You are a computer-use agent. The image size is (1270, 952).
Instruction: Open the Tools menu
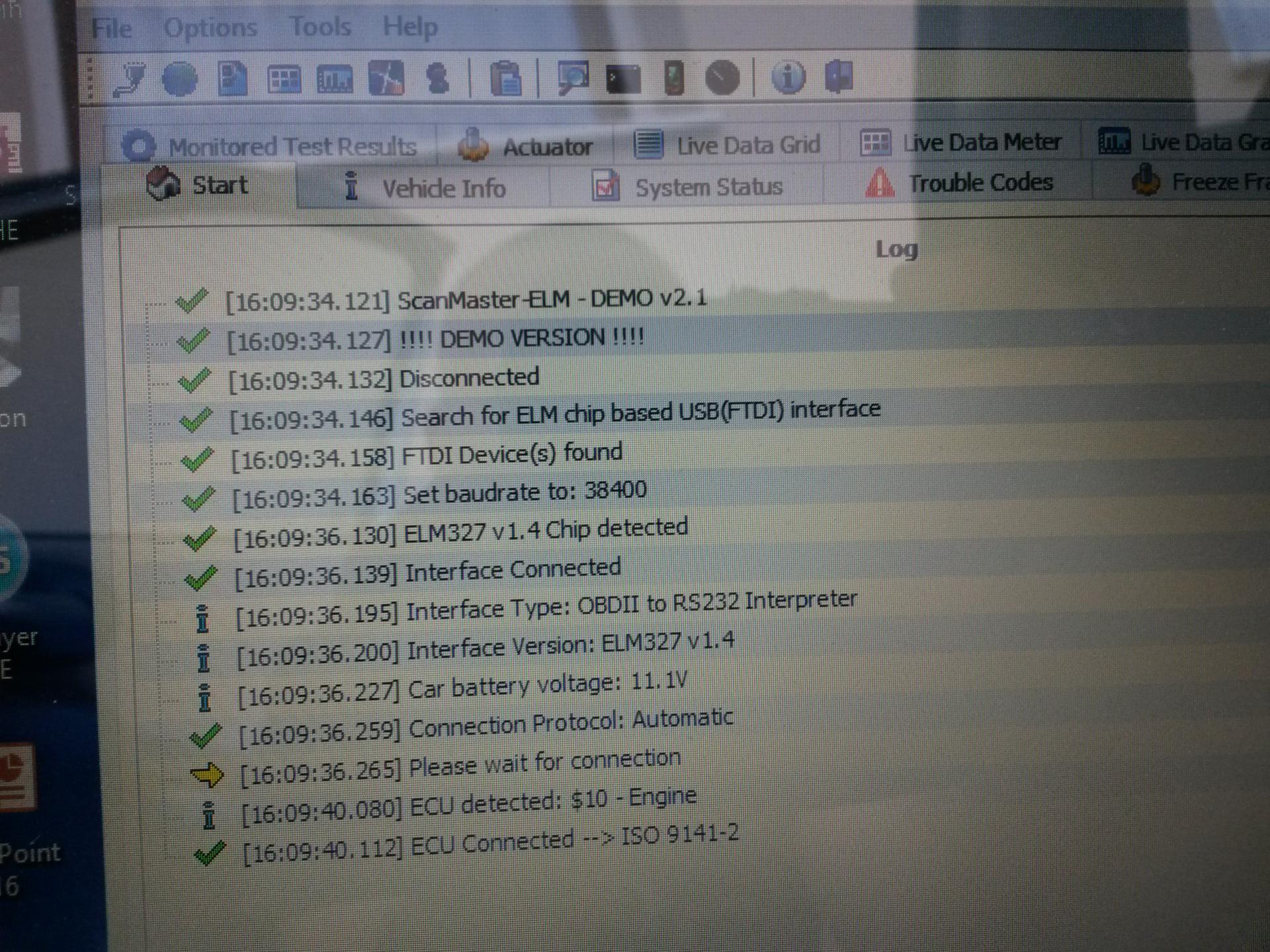(x=320, y=27)
